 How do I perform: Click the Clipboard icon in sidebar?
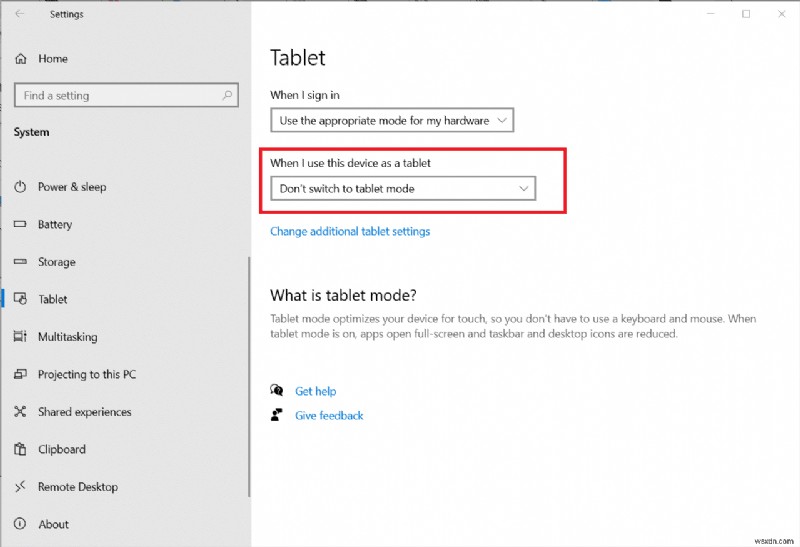point(20,450)
